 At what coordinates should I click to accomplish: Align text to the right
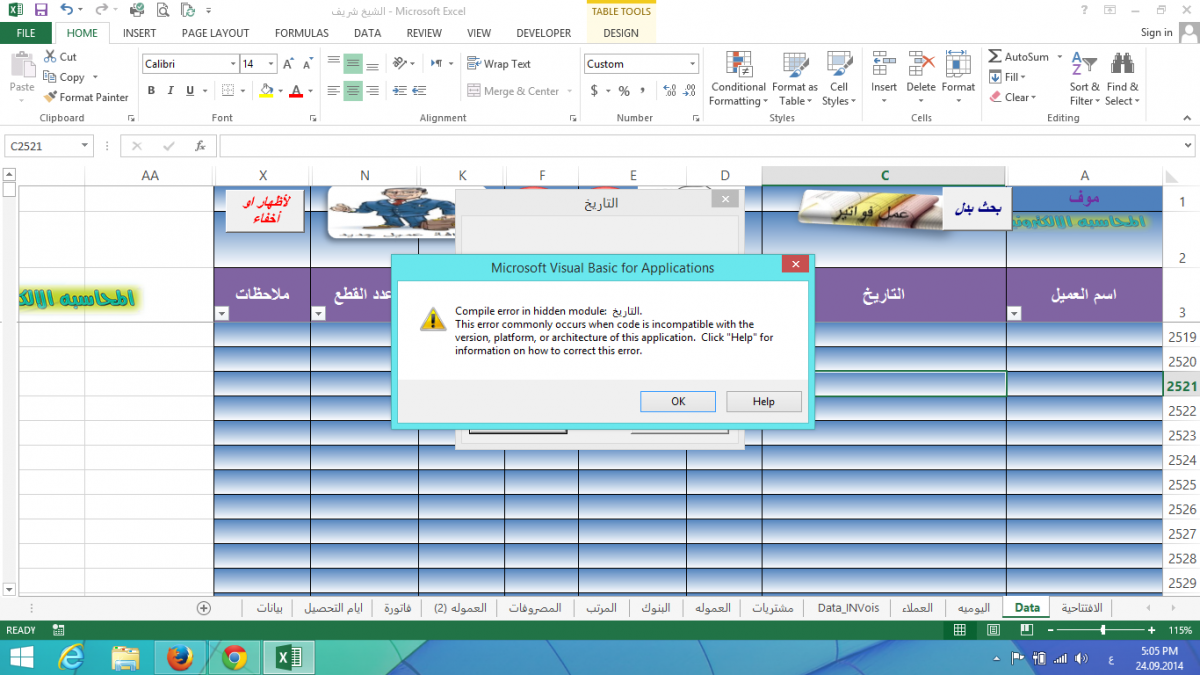click(372, 91)
